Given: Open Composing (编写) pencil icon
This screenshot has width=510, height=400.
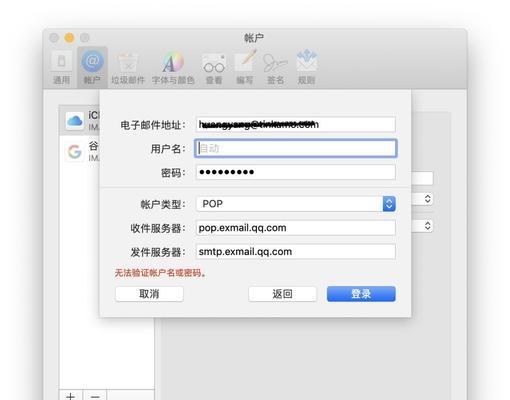Looking at the screenshot, I should (245, 67).
